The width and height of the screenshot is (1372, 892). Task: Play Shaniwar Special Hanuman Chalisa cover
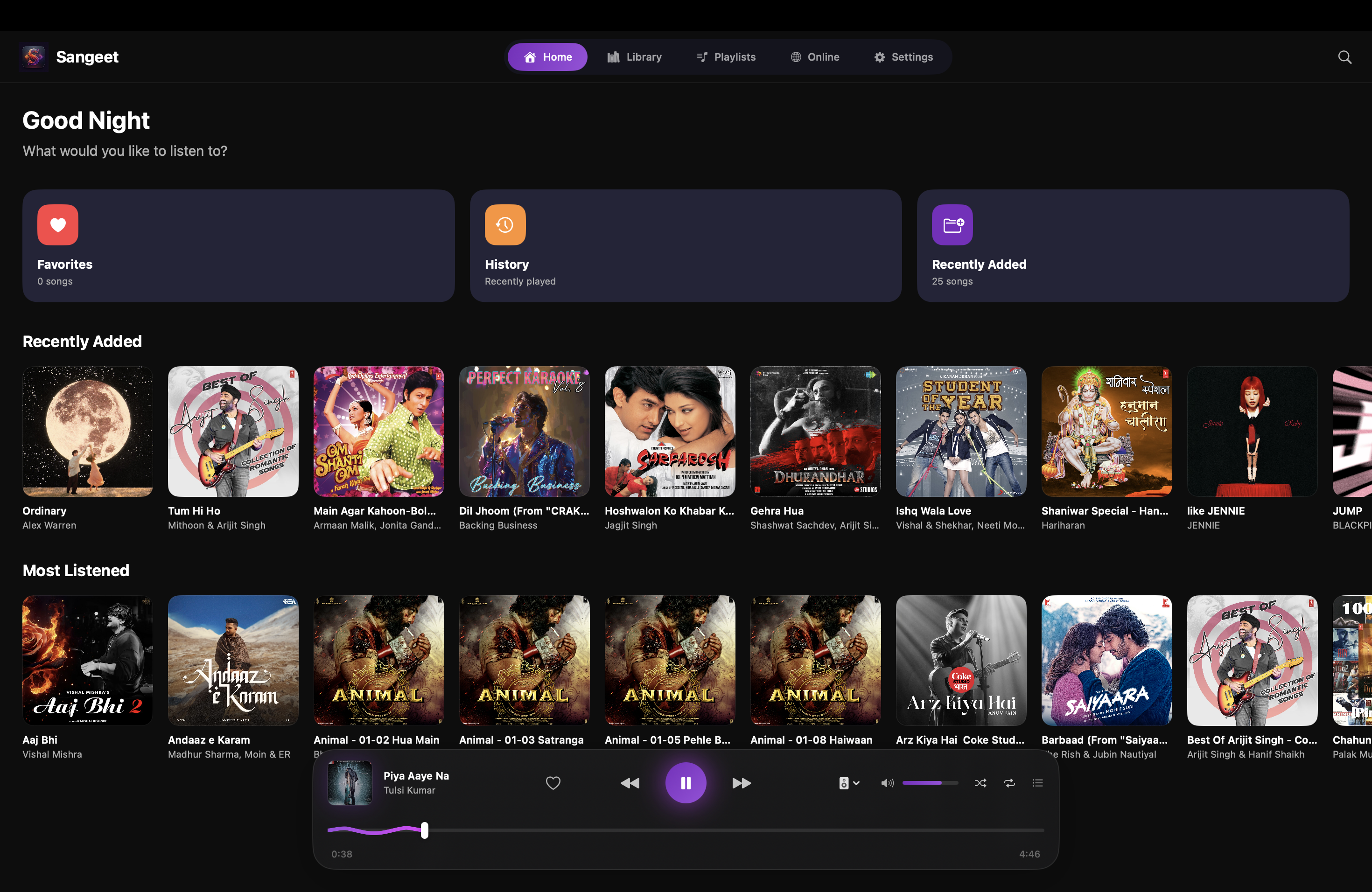click(x=1106, y=432)
